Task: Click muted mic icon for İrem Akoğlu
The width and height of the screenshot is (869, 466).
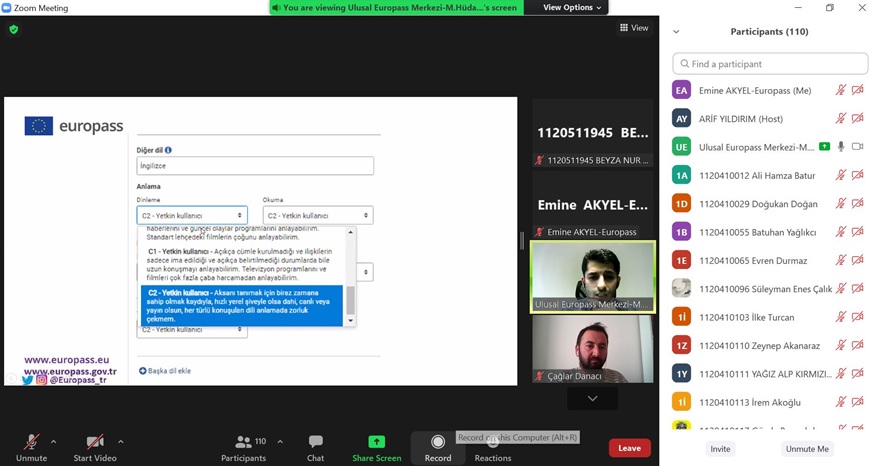Action: tap(841, 402)
